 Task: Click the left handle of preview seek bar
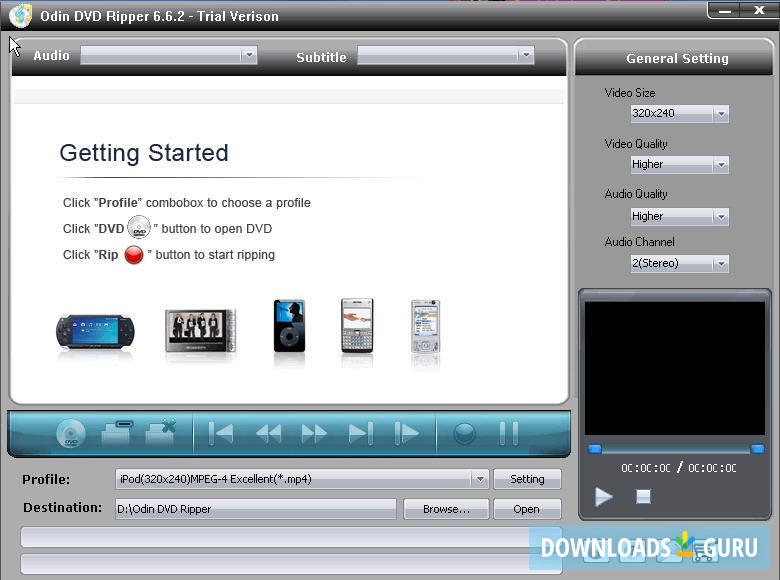tap(594, 450)
